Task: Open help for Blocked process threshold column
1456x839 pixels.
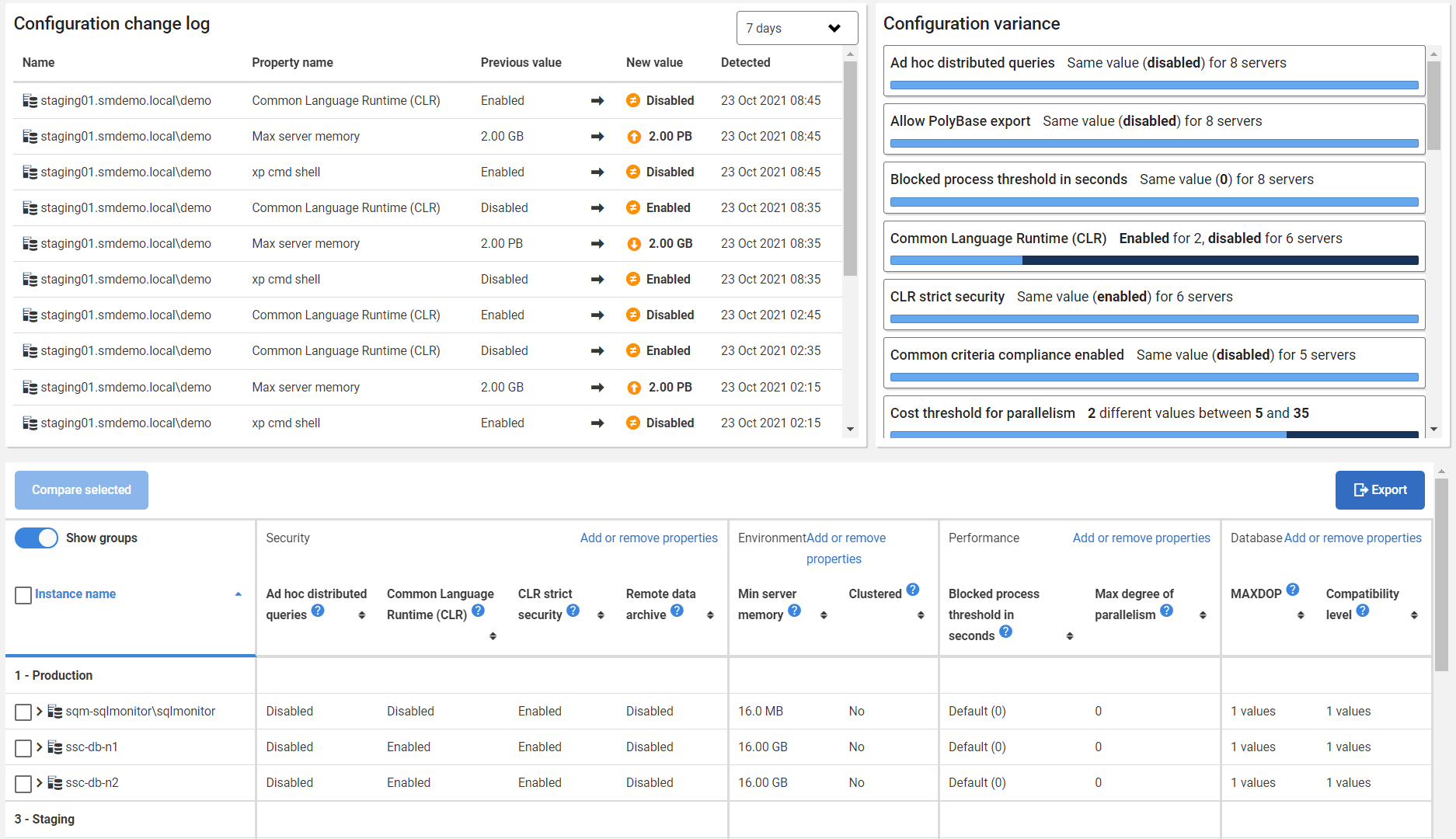Action: coord(1005,632)
